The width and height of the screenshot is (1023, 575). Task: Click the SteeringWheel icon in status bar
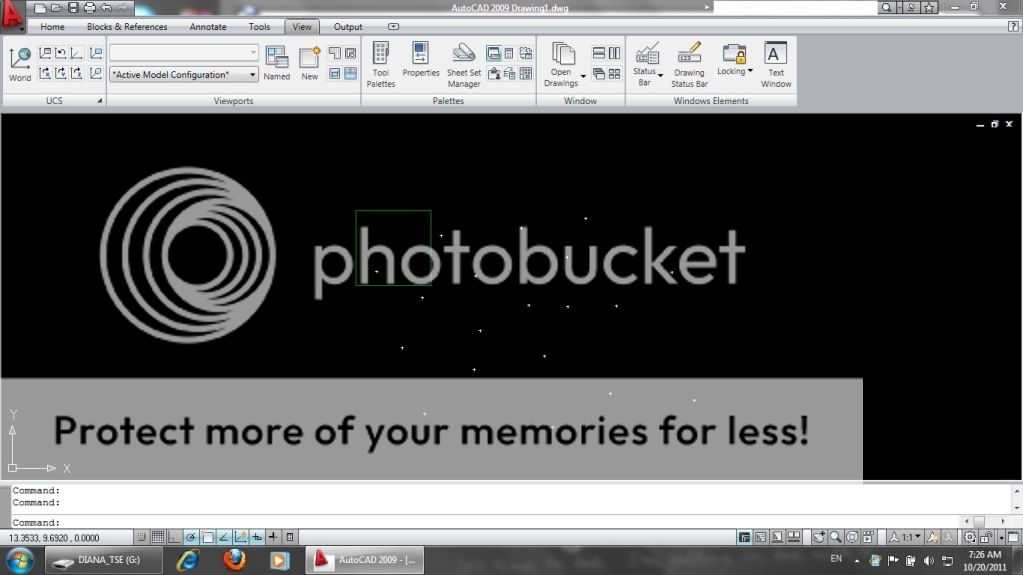[852, 537]
